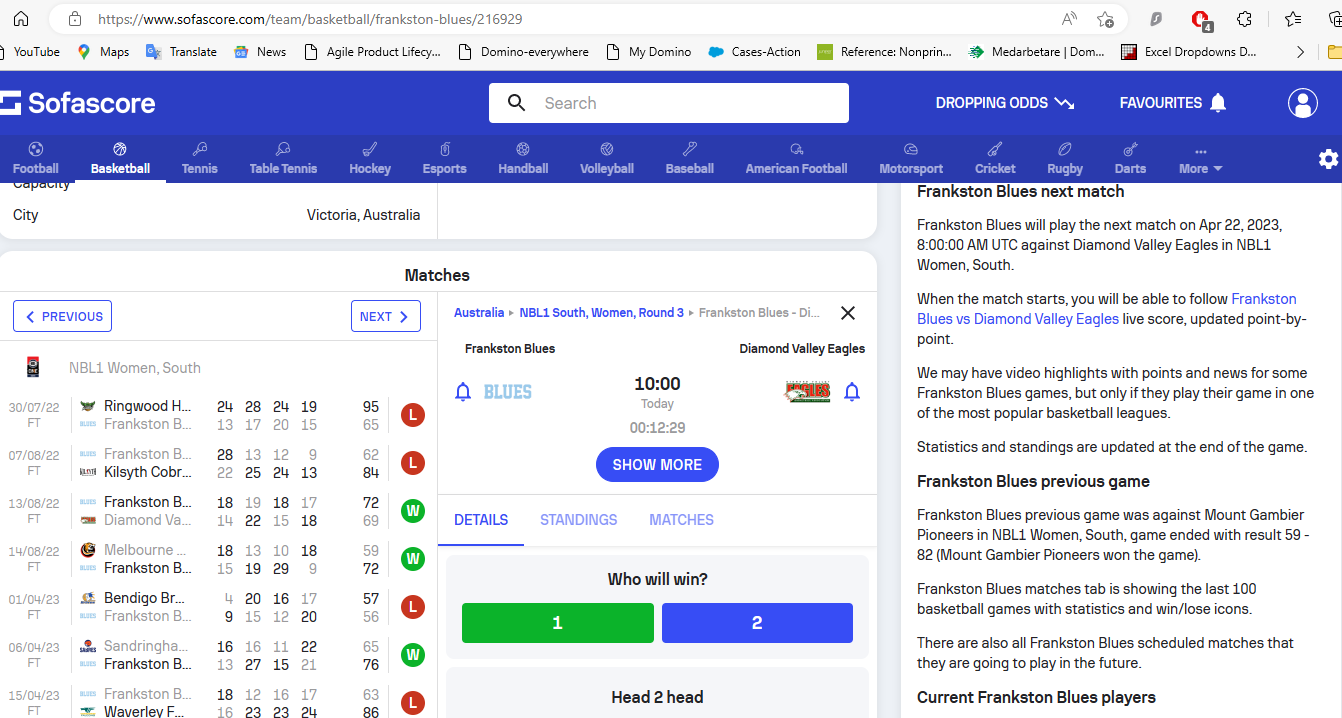The height and width of the screenshot is (718, 1342).
Task: Add this page to favorites star icon
Action: [x=1105, y=19]
